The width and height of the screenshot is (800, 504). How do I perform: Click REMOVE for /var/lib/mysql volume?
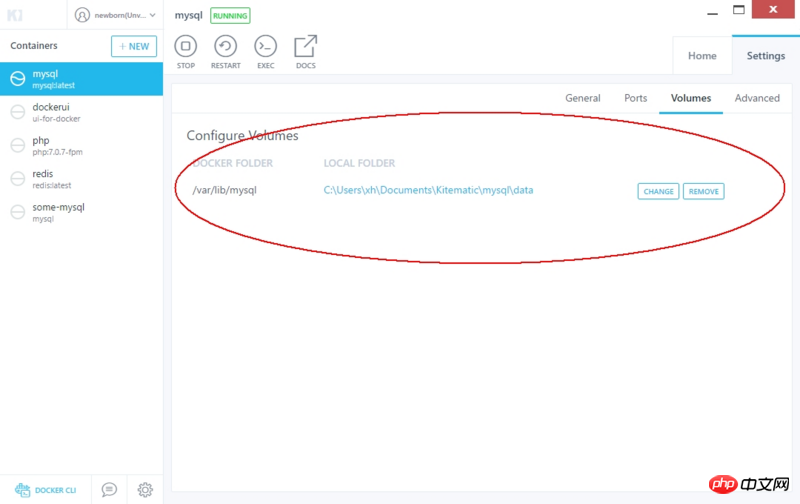point(704,191)
